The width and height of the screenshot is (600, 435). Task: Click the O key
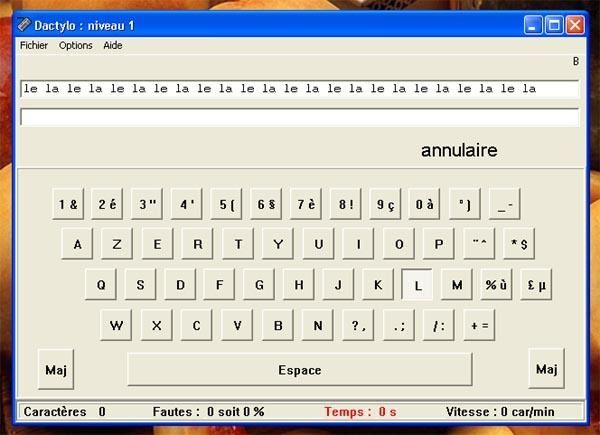tap(399, 244)
